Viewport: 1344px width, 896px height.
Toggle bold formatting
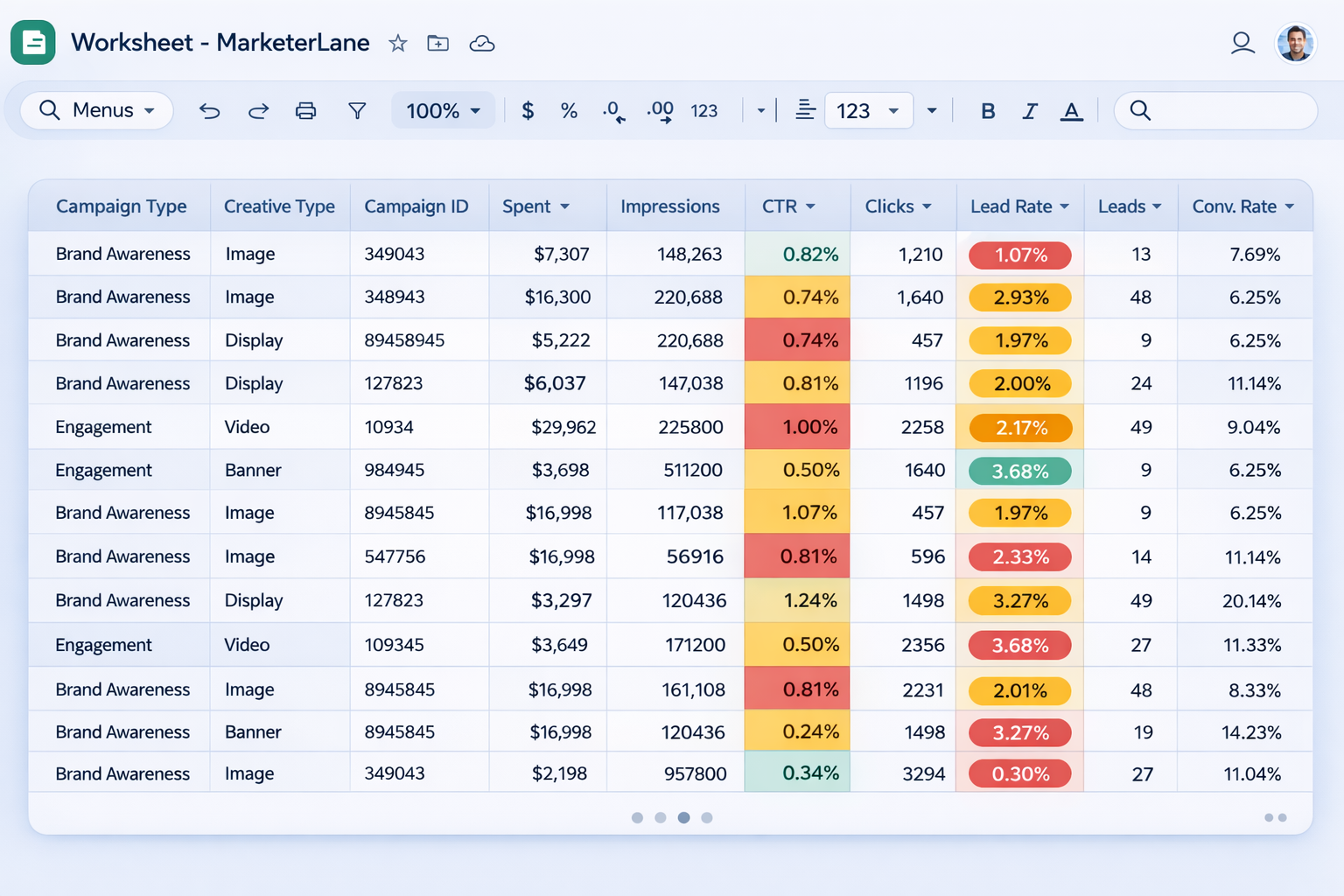(x=988, y=110)
